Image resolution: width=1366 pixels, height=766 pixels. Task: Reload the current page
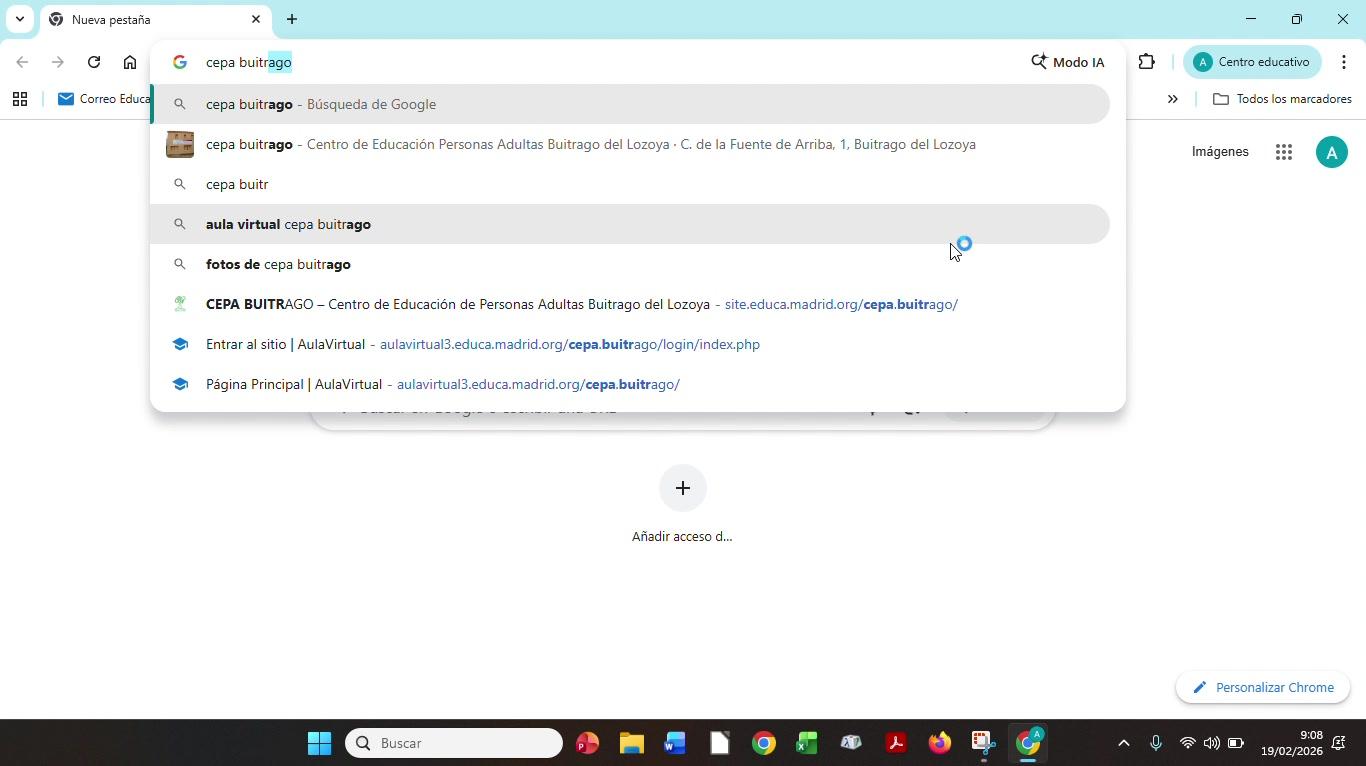point(94,62)
